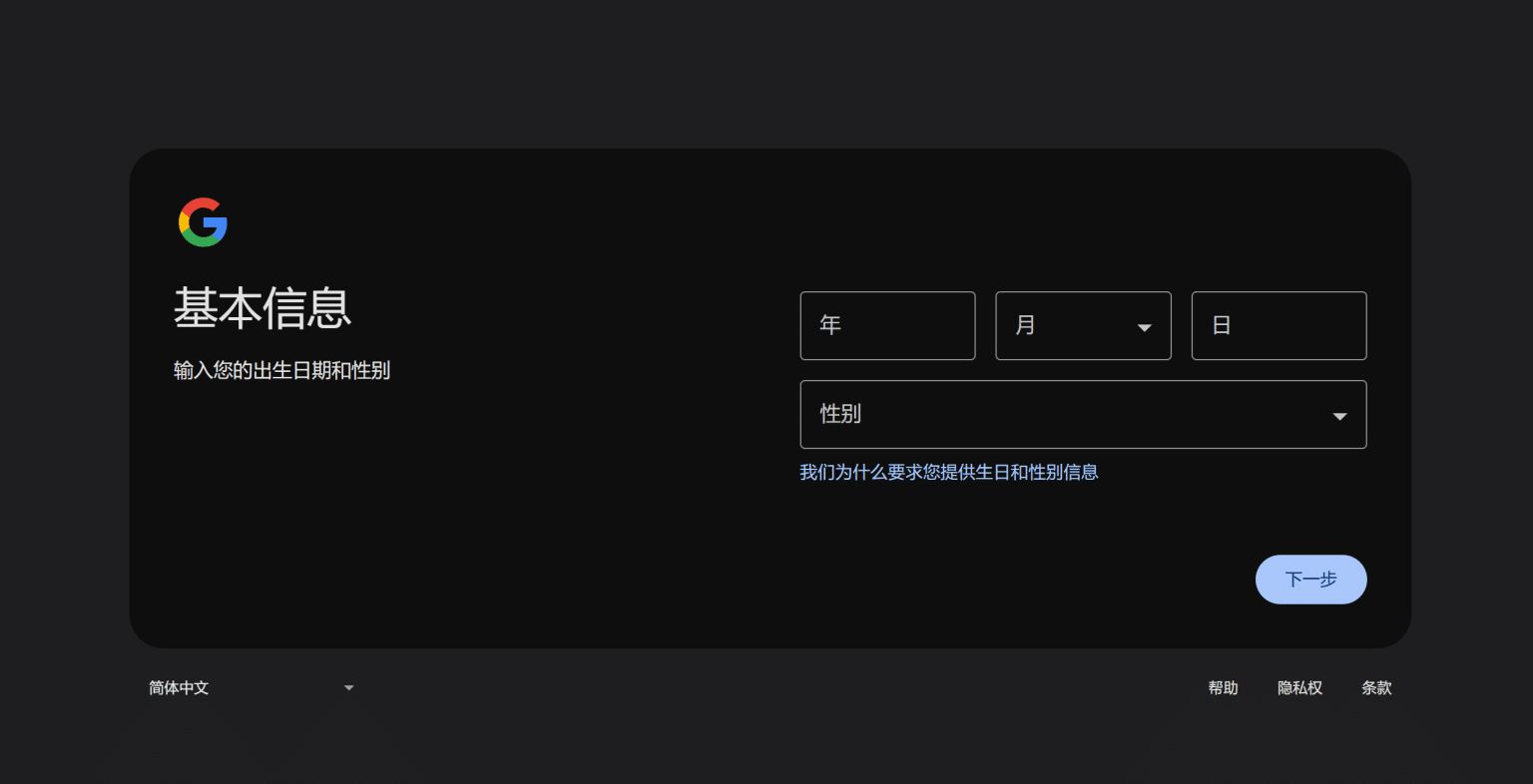Open the 简体中文 language selector
The image size is (1533, 784).
coord(252,687)
